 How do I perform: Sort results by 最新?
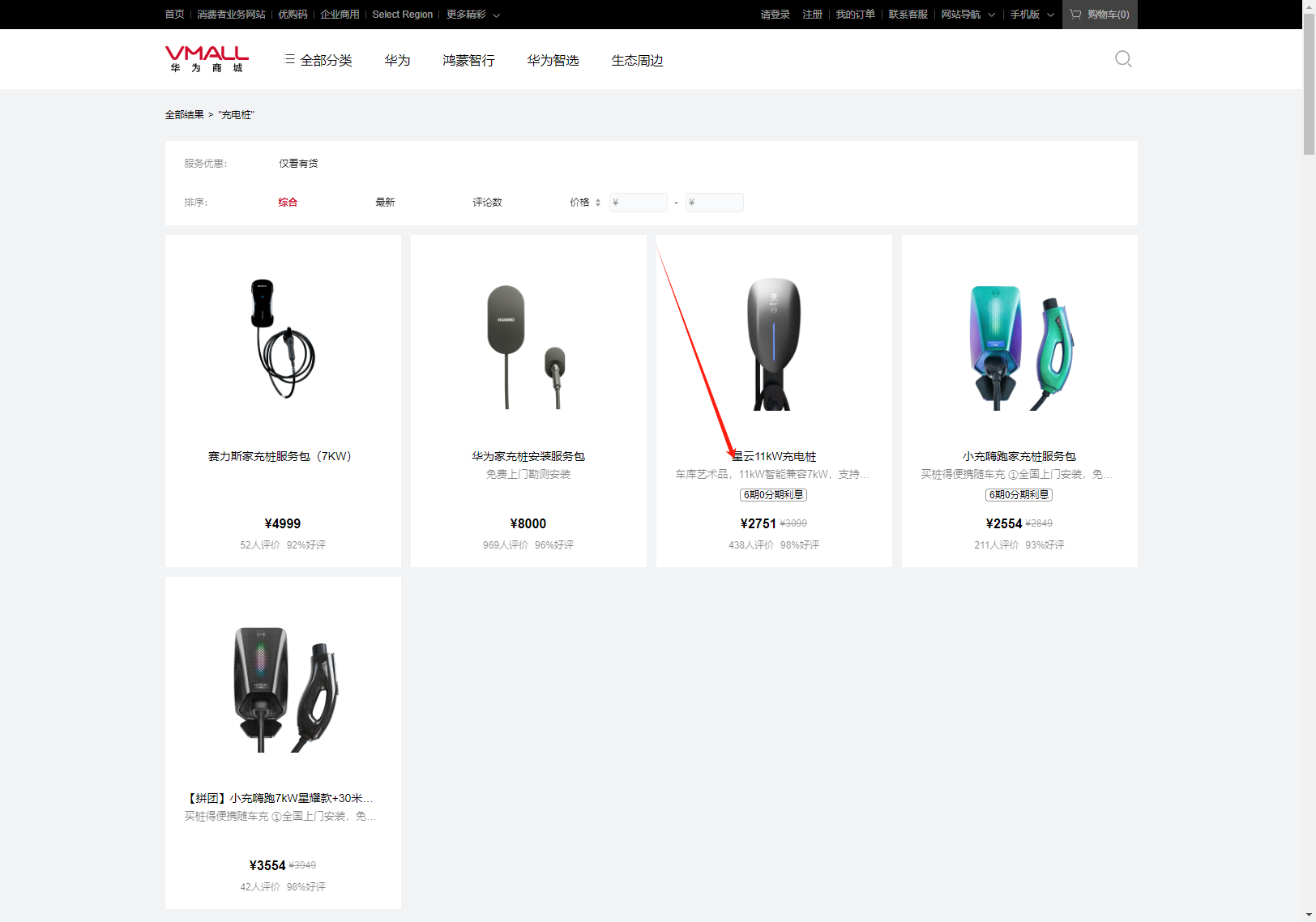385,203
